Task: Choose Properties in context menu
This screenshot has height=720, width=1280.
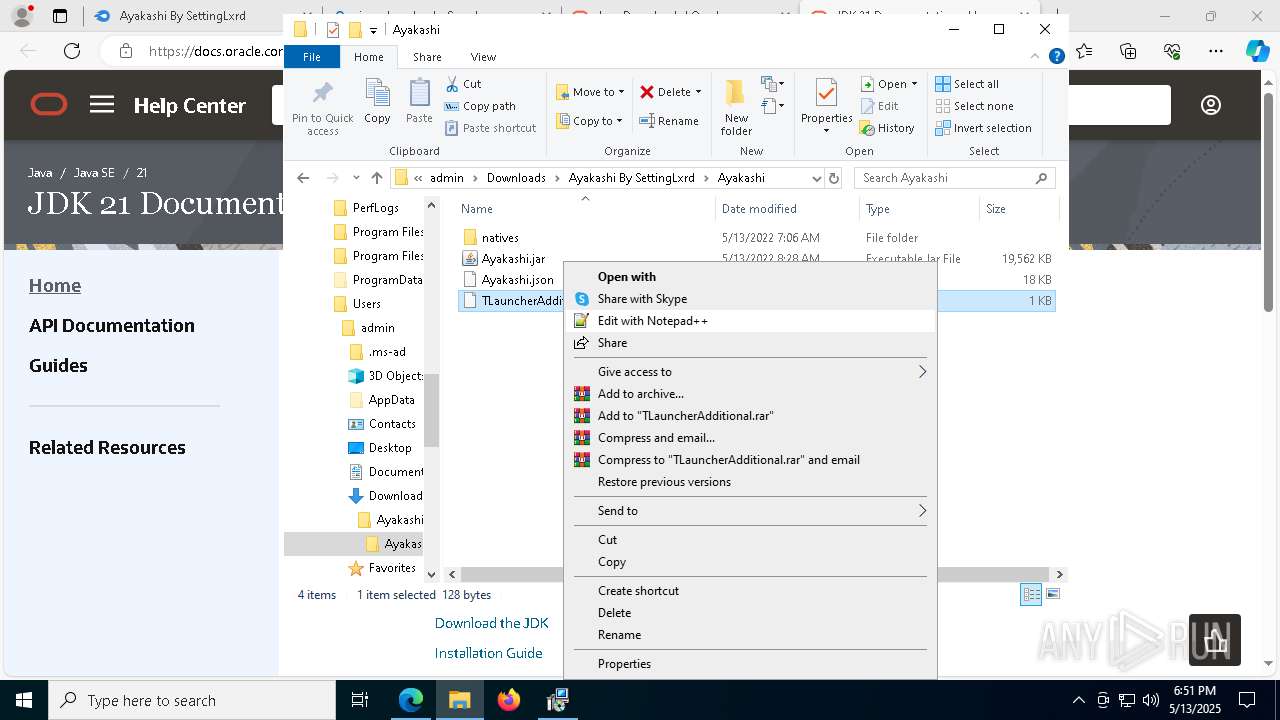Action: tap(750, 664)
